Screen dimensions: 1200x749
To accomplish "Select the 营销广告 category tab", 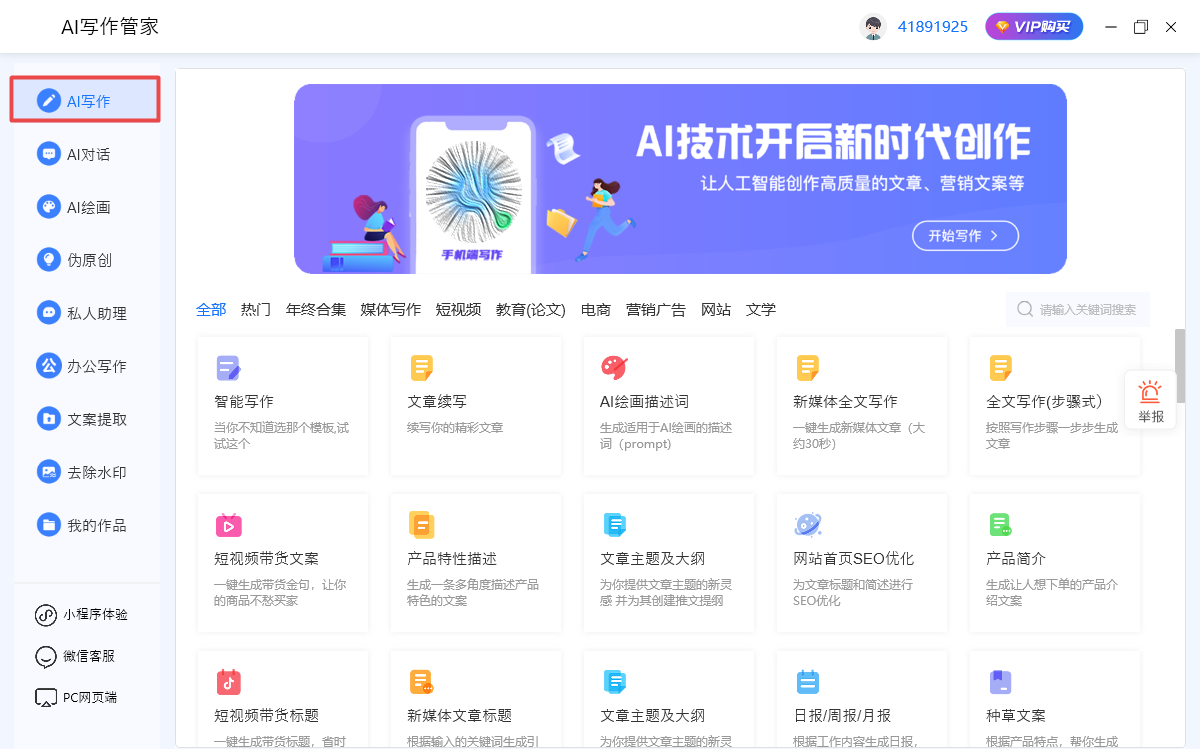I will [x=656, y=310].
